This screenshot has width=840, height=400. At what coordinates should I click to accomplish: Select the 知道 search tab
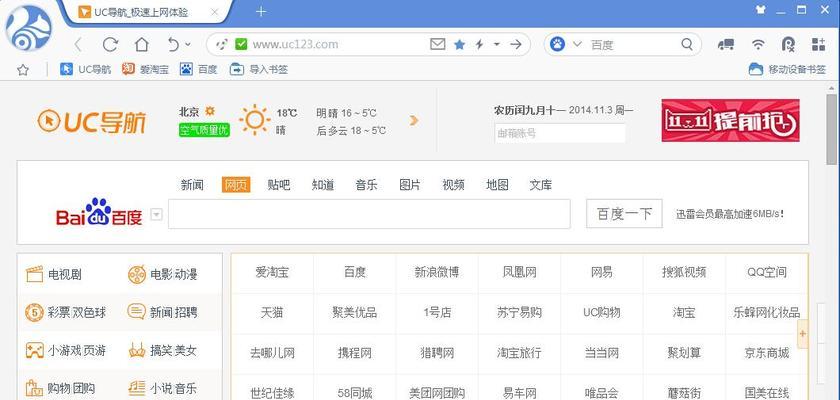click(322, 185)
